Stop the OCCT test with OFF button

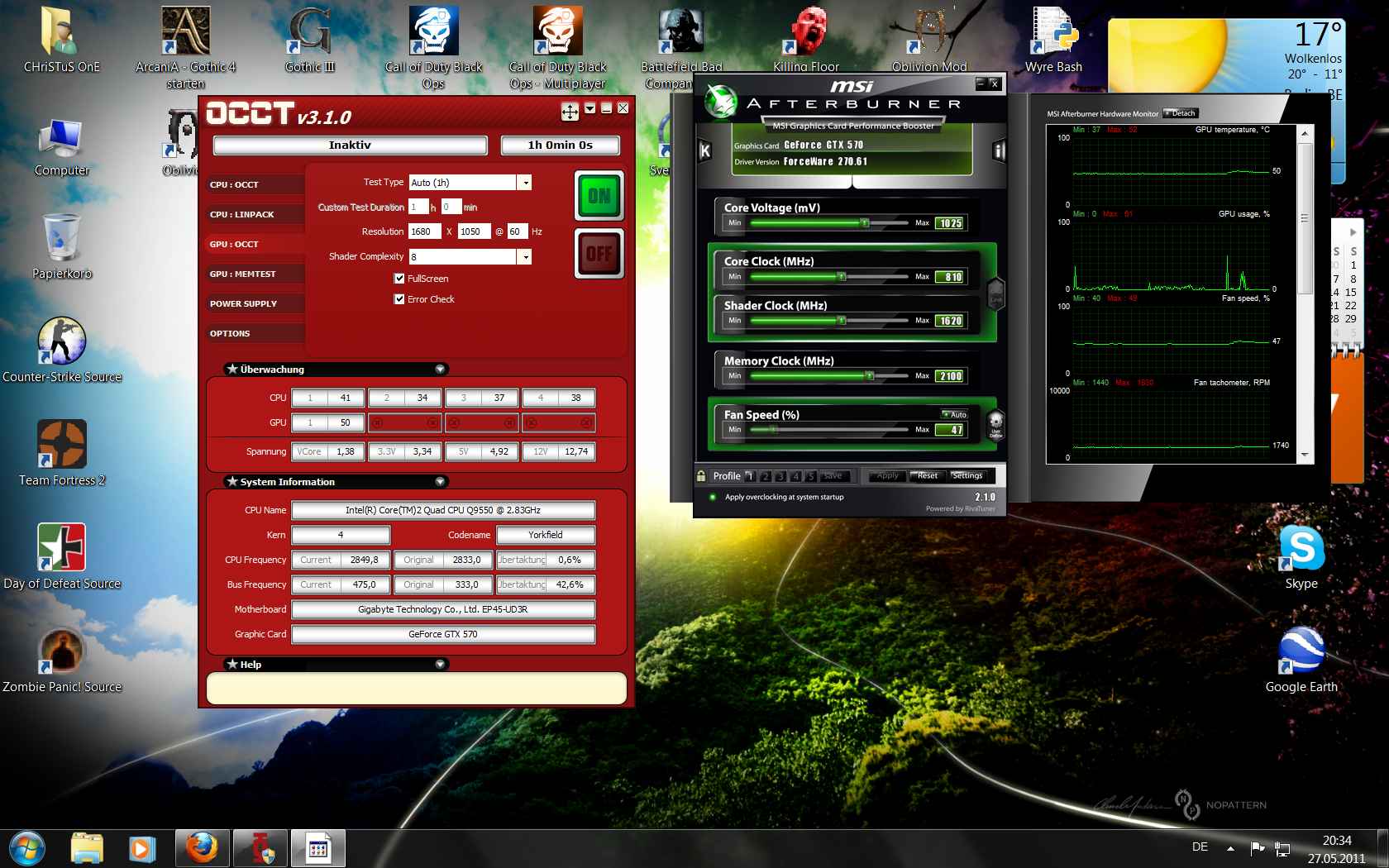click(599, 253)
